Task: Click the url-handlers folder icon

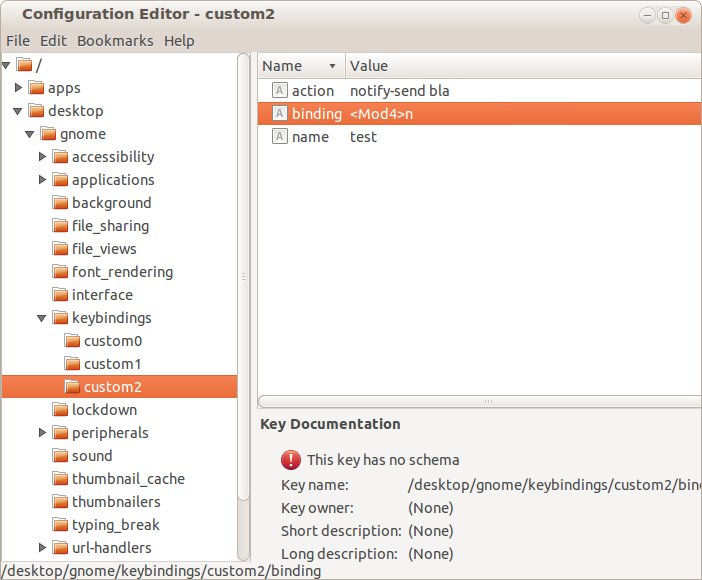Action: [x=60, y=547]
